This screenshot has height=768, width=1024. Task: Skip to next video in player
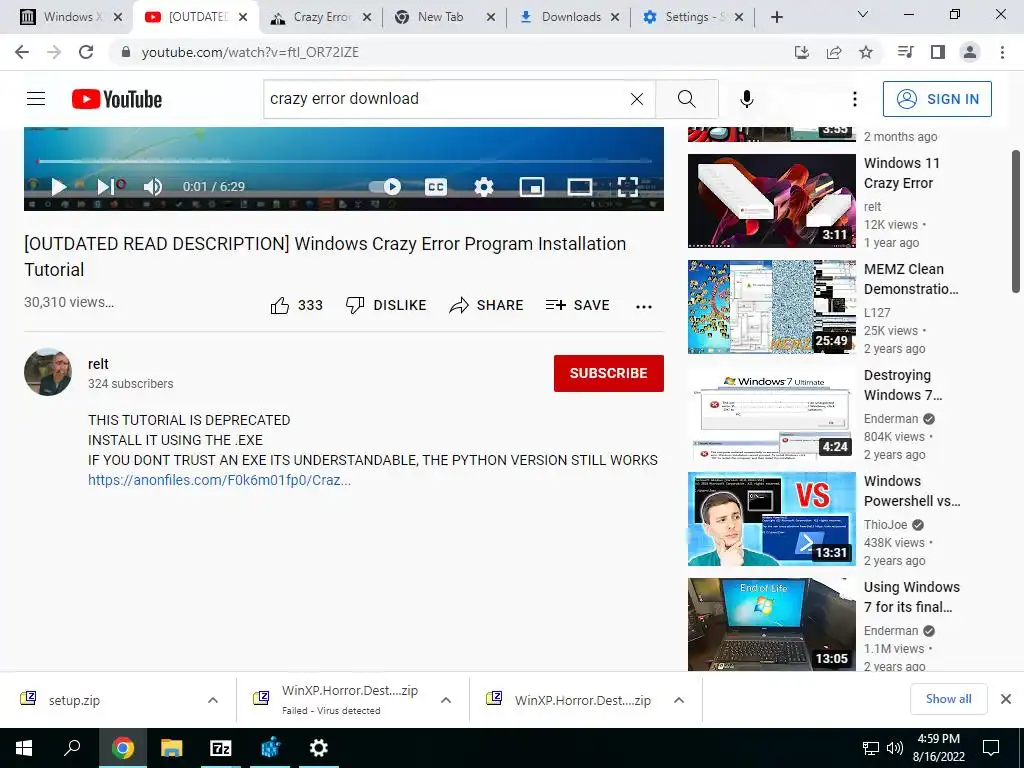104,187
